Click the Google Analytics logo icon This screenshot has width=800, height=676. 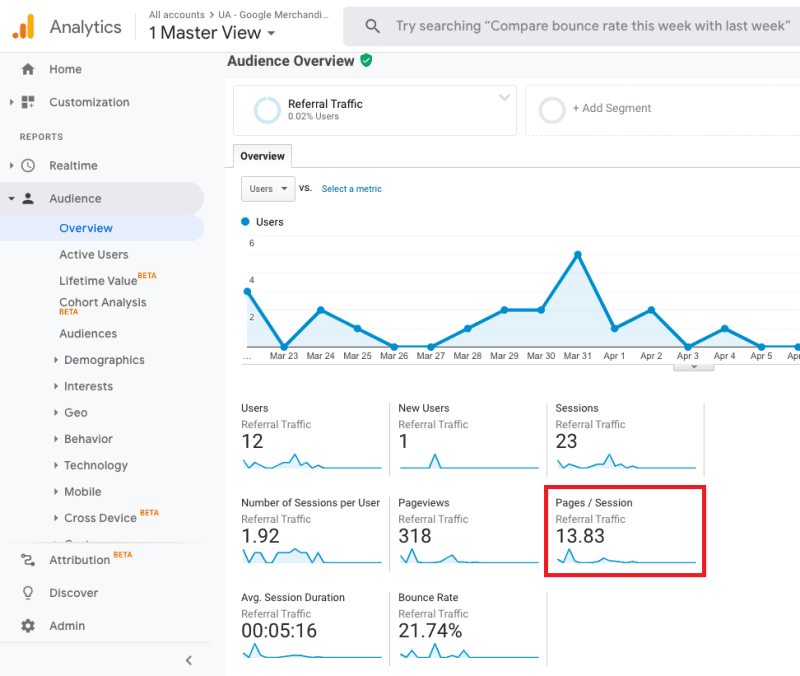pos(23,26)
